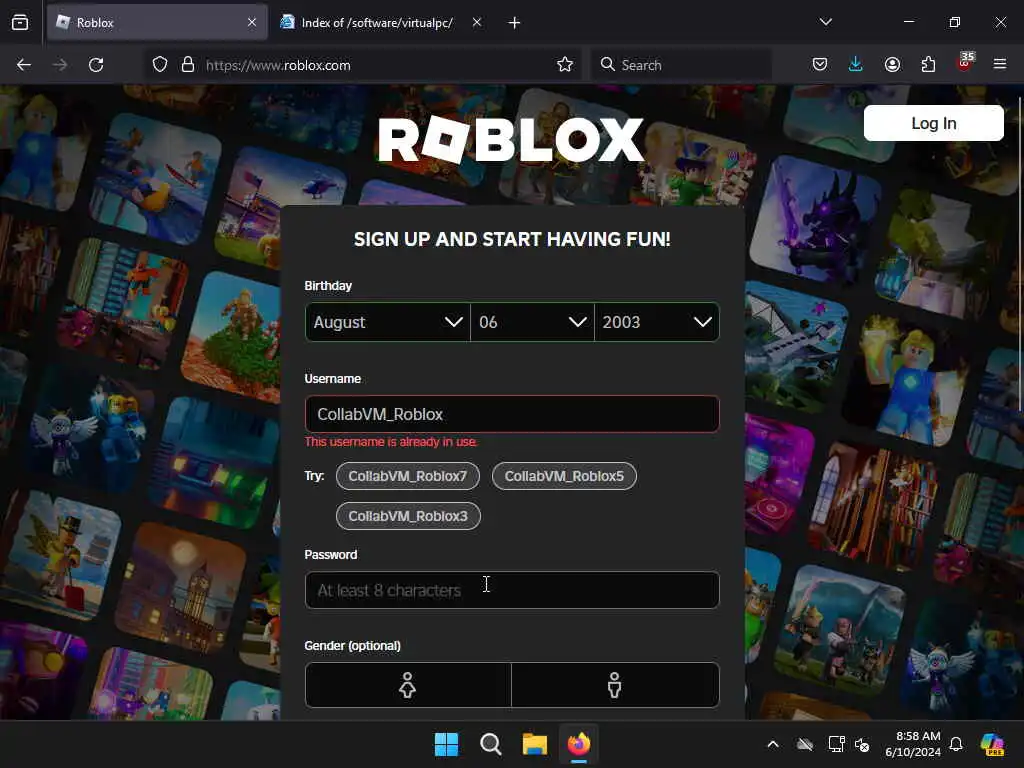Image resolution: width=1024 pixels, height=768 pixels.
Task: Open the birthday day dropdown showing 06
Action: click(x=532, y=322)
